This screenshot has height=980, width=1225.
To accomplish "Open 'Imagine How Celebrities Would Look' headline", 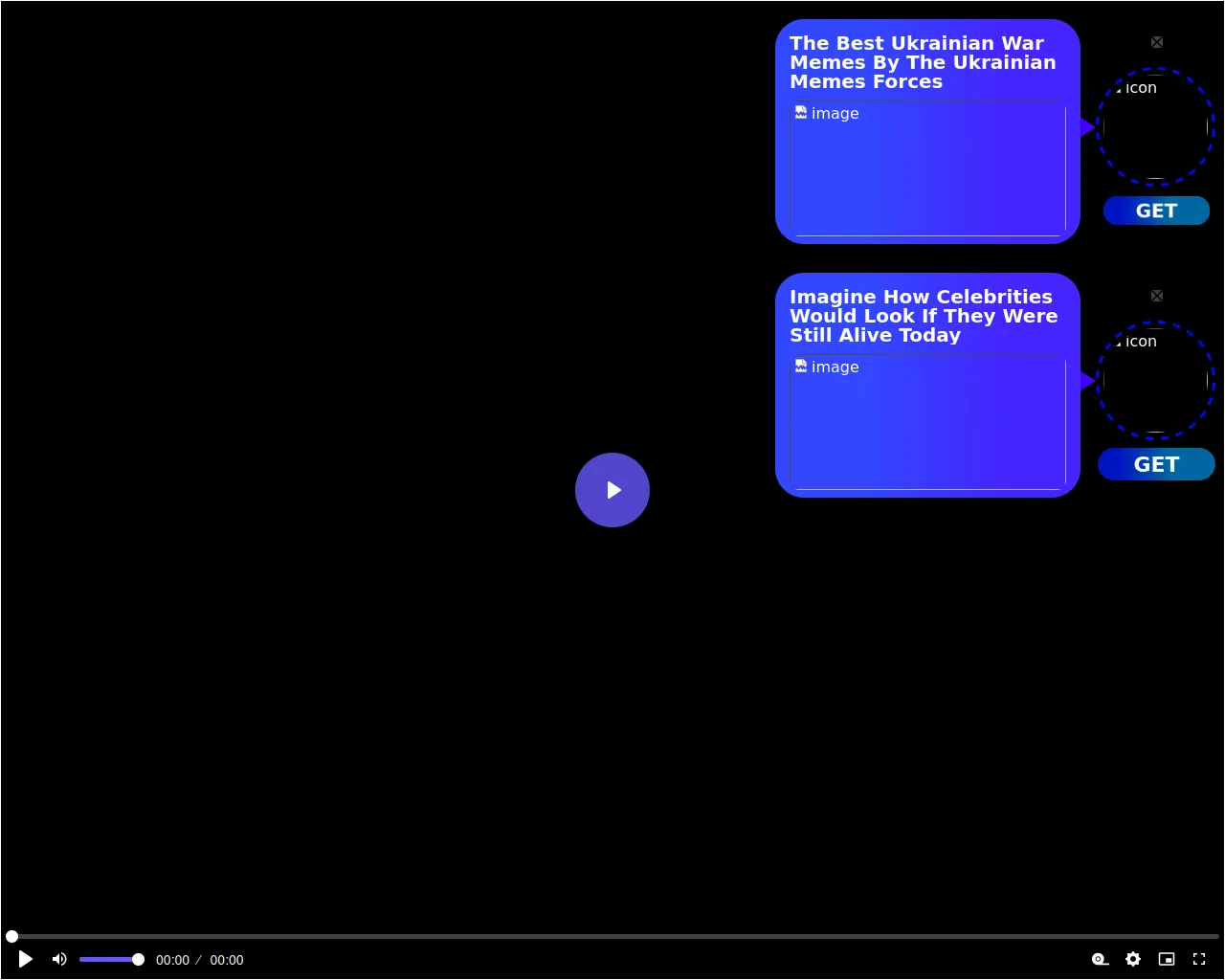I will click(x=924, y=316).
